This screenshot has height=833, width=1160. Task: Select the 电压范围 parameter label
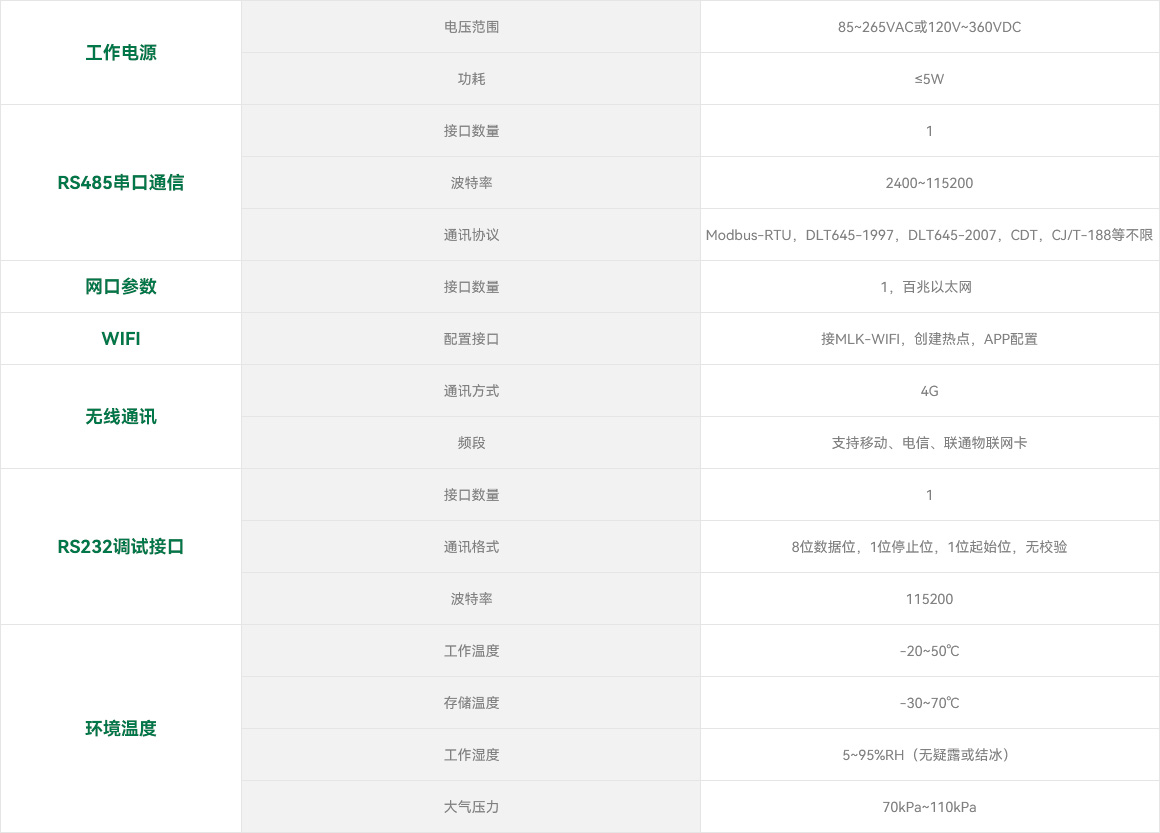pyautogui.click(x=471, y=27)
